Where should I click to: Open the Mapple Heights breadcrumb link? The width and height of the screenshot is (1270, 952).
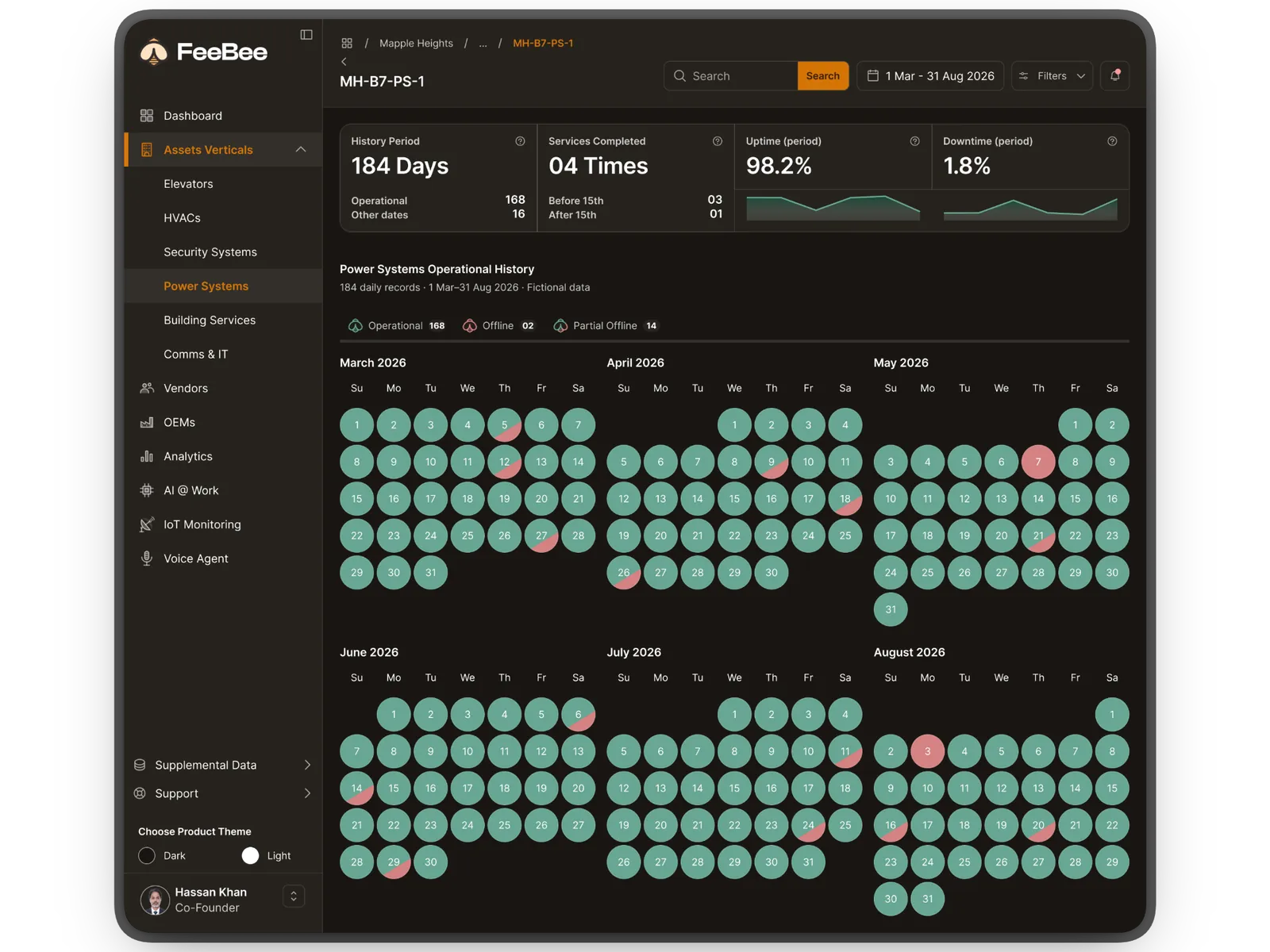coord(416,43)
